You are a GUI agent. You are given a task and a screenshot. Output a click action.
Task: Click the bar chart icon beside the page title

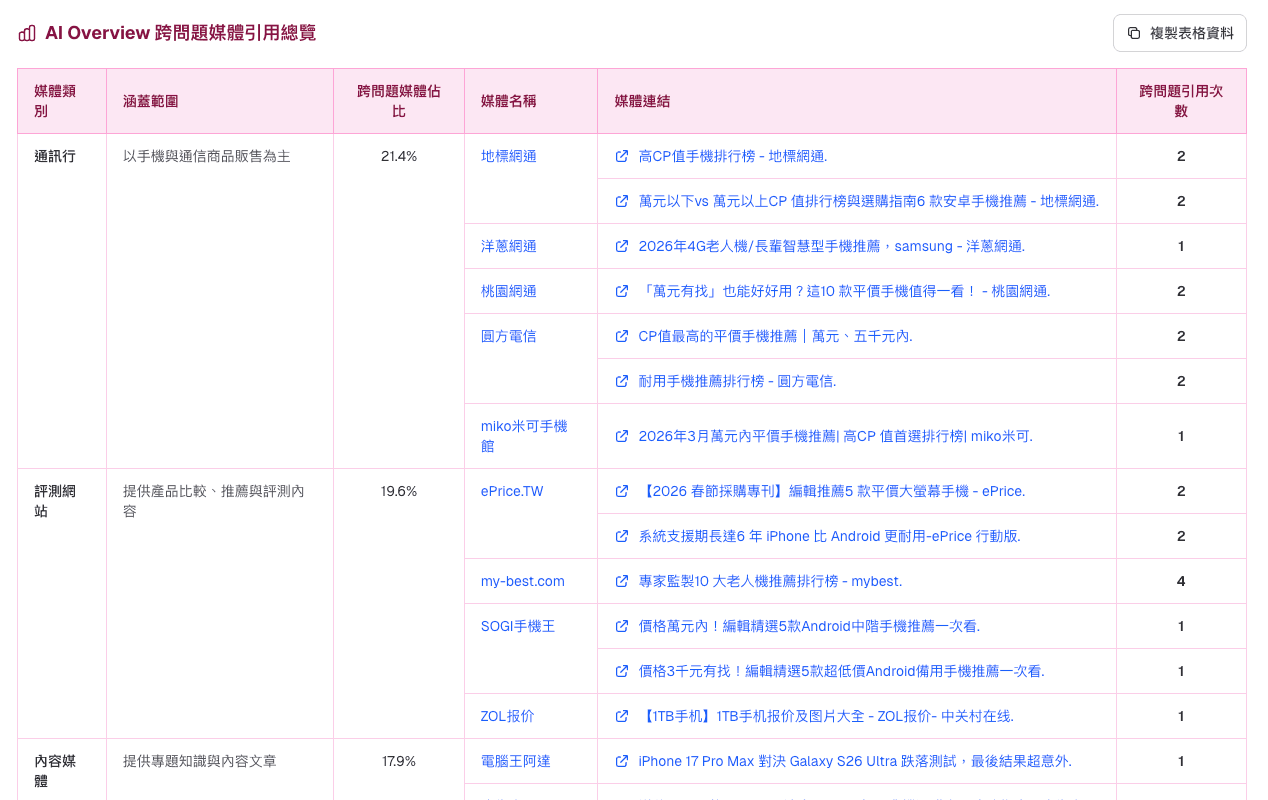pyautogui.click(x=25, y=32)
